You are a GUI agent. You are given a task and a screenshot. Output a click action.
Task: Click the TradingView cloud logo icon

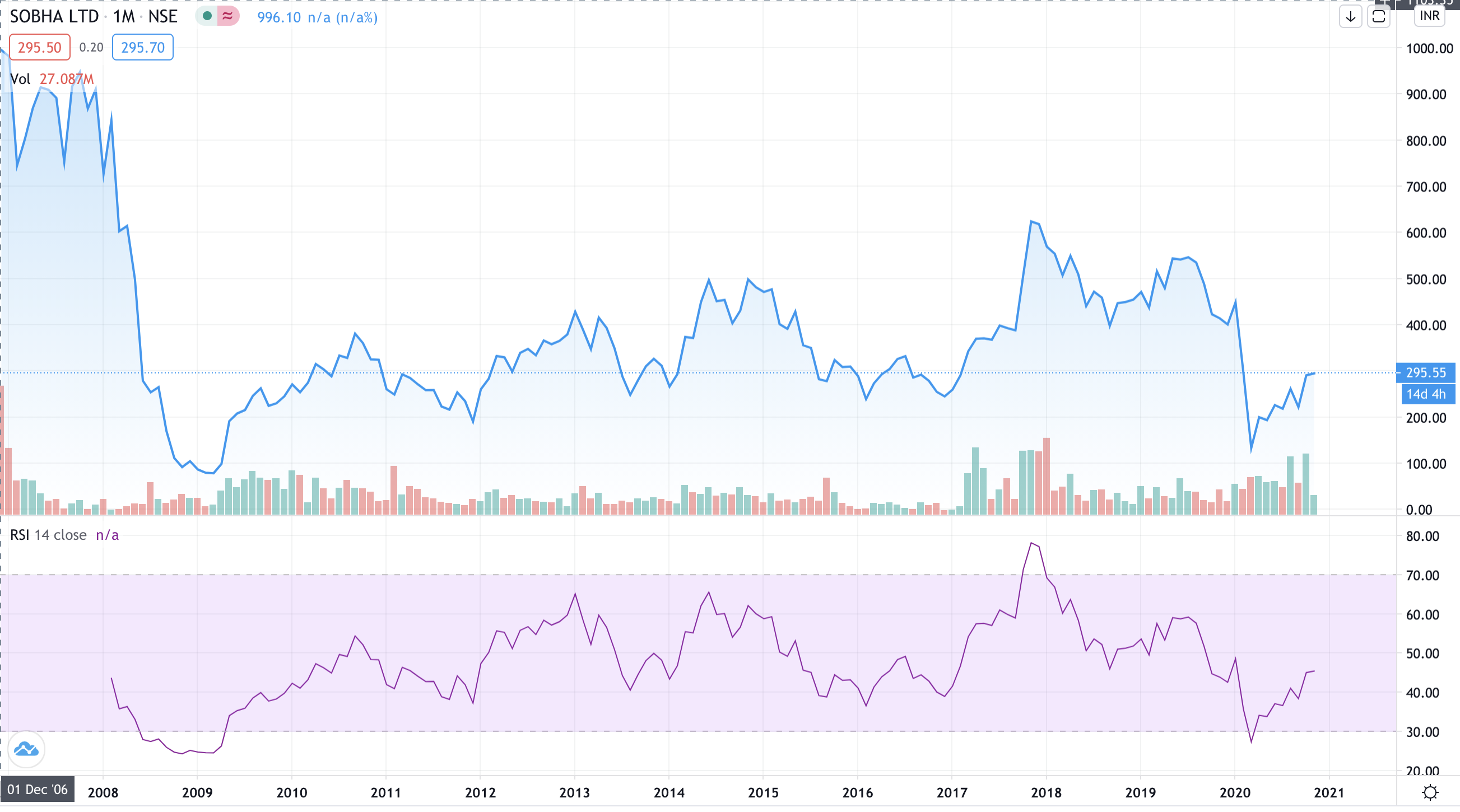[26, 749]
